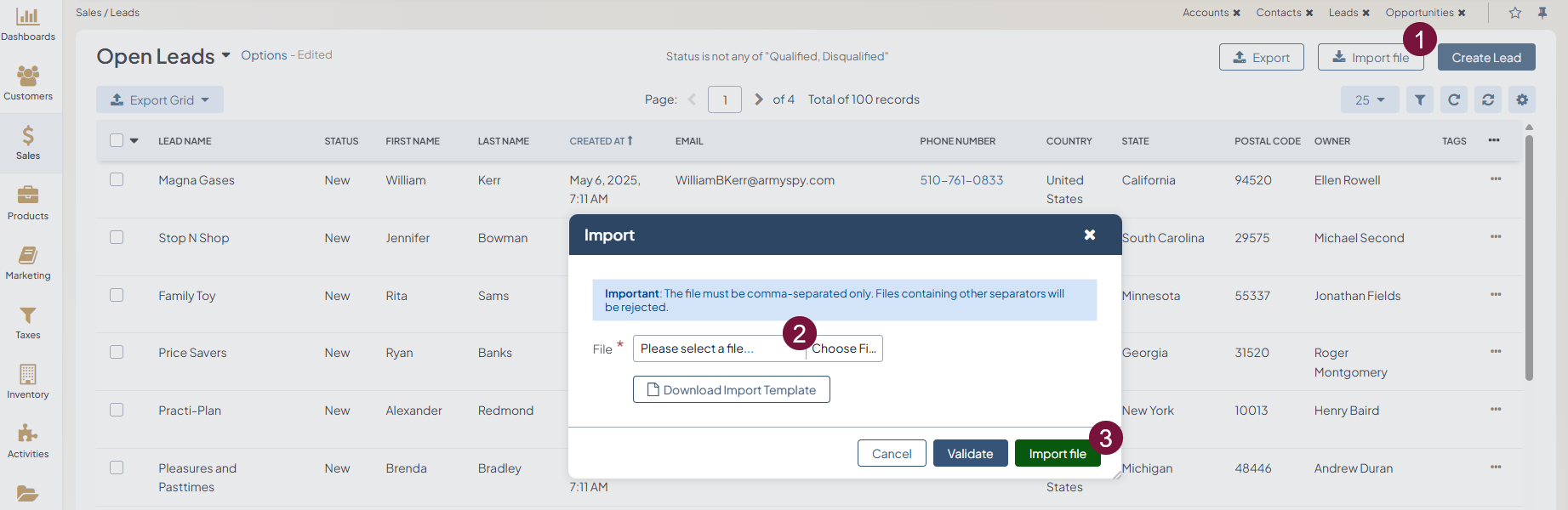Image resolution: width=1568 pixels, height=510 pixels.
Task: Check the Family Toy lead checkbox
Action: pos(117,295)
